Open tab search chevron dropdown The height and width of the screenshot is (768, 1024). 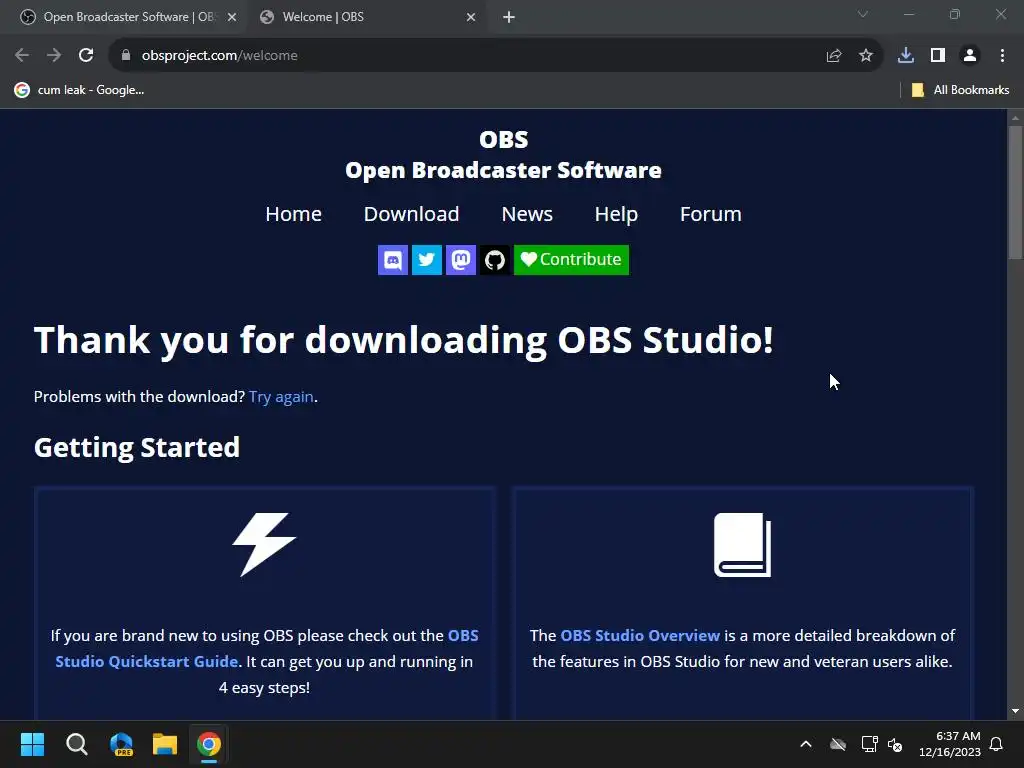click(863, 14)
